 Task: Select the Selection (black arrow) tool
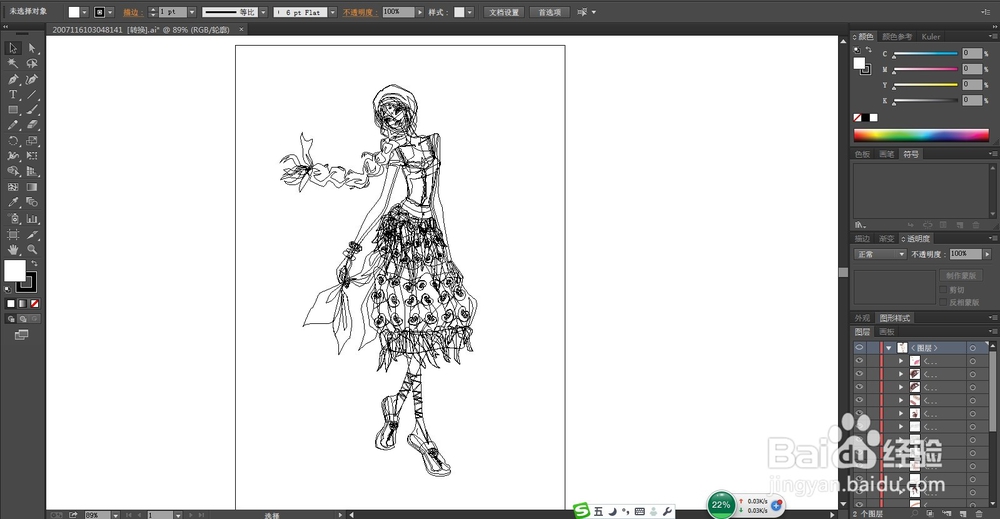point(13,48)
